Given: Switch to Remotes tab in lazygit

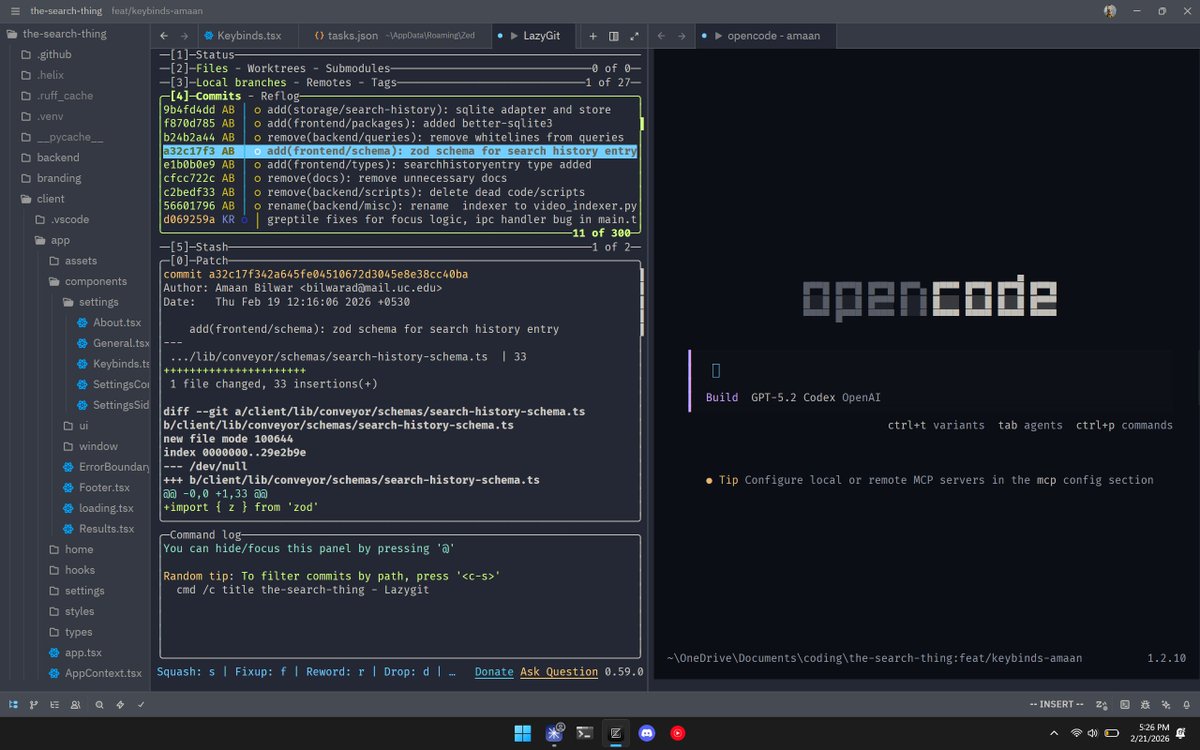Looking at the screenshot, I should (x=328, y=82).
